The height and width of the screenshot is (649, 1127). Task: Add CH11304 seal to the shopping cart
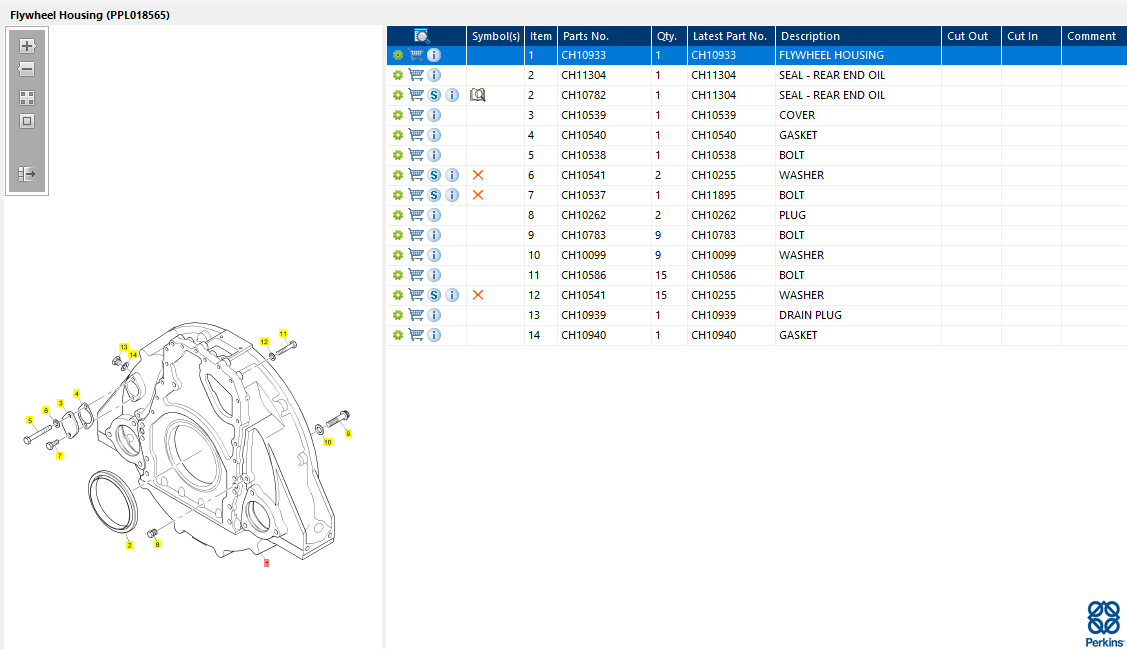[416, 75]
